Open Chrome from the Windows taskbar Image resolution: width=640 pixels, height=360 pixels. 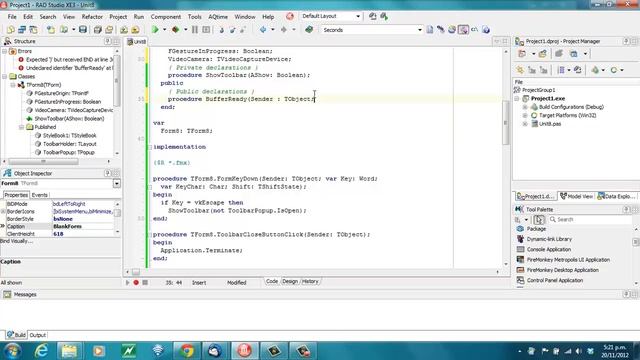pyautogui.click(x=187, y=351)
